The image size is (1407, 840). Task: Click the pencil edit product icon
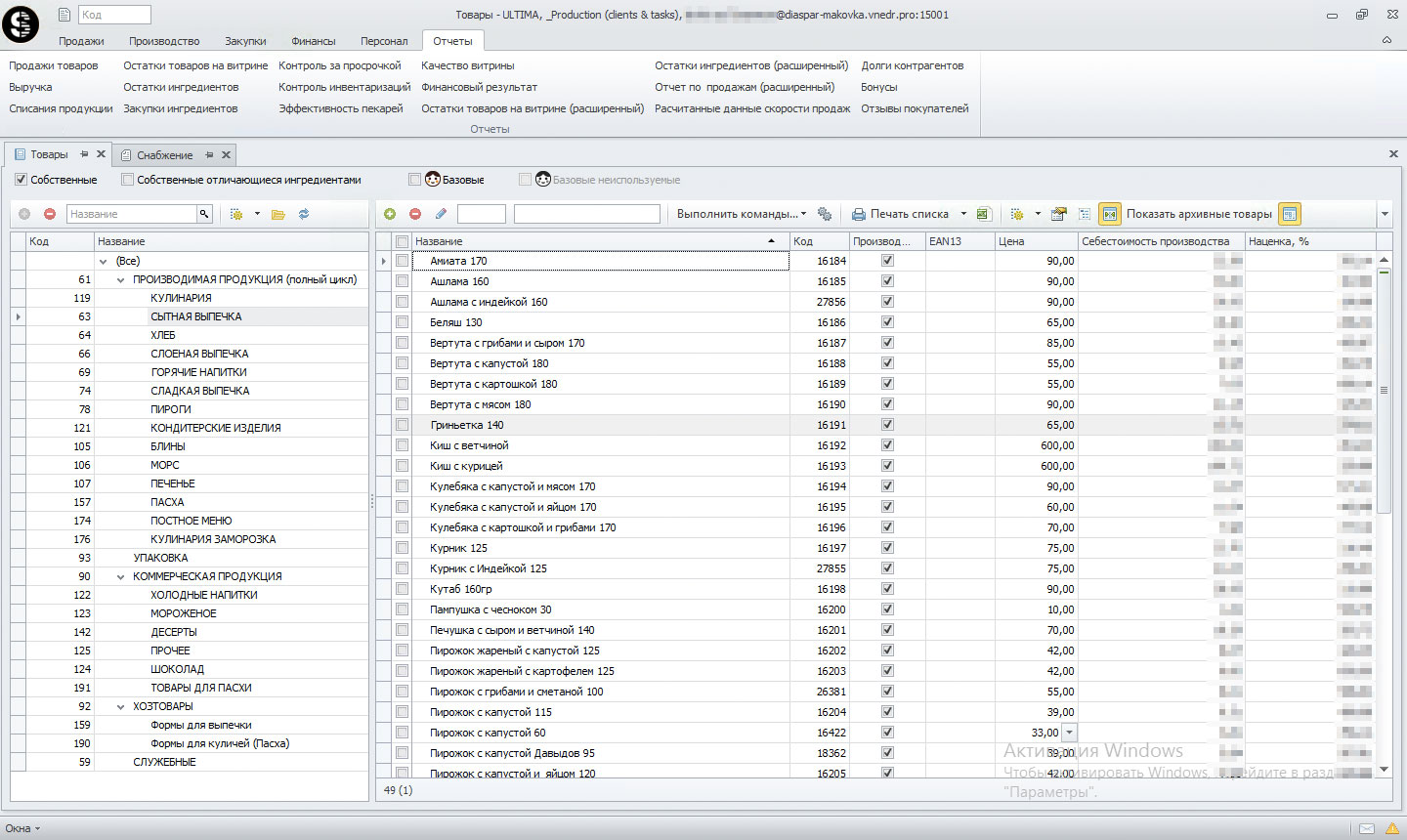(x=441, y=214)
